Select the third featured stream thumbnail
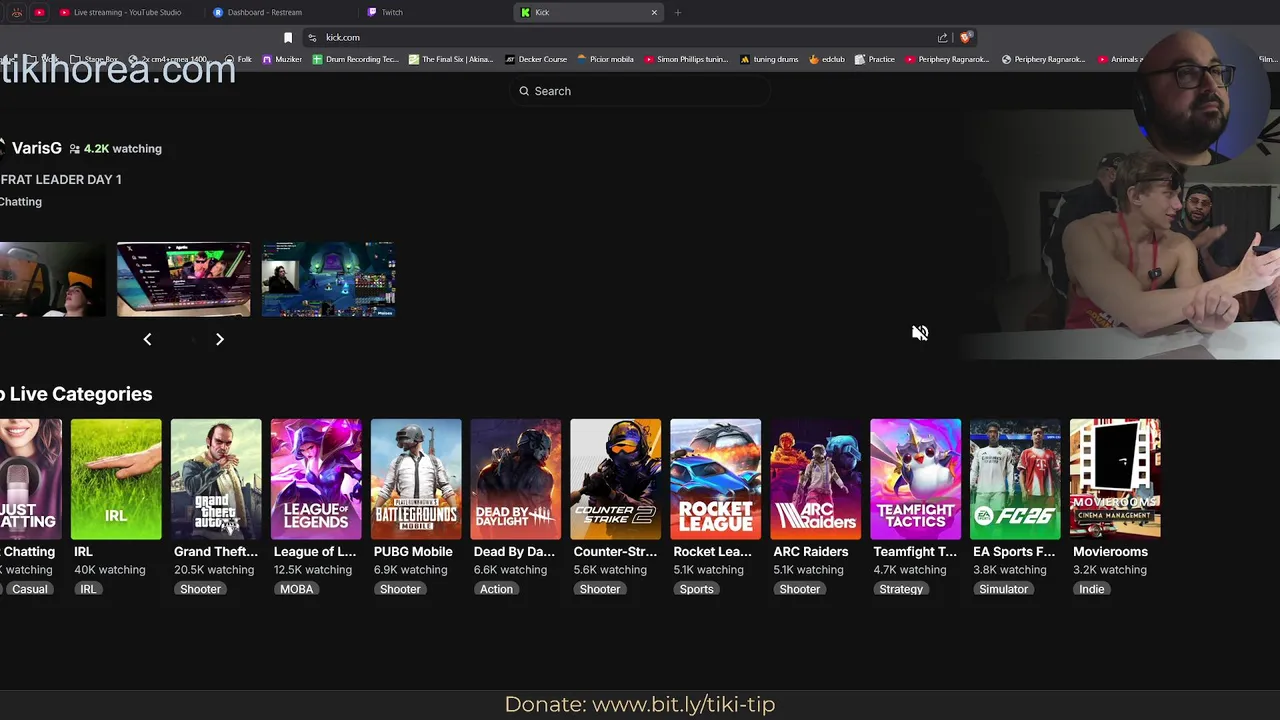 coord(328,279)
